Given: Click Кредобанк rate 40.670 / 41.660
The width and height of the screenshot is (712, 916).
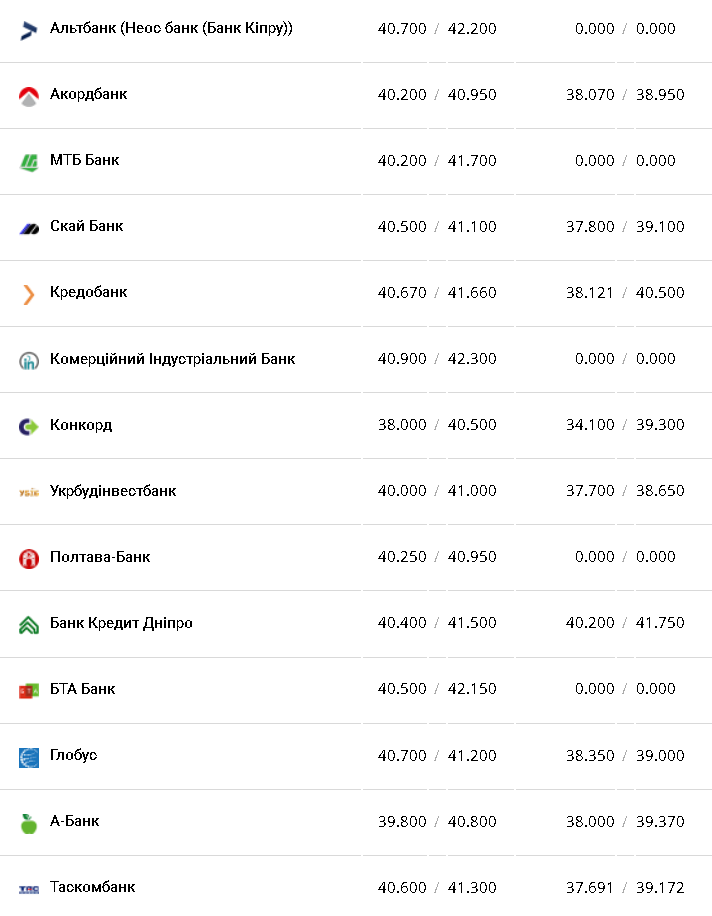Looking at the screenshot, I should (x=436, y=293).
